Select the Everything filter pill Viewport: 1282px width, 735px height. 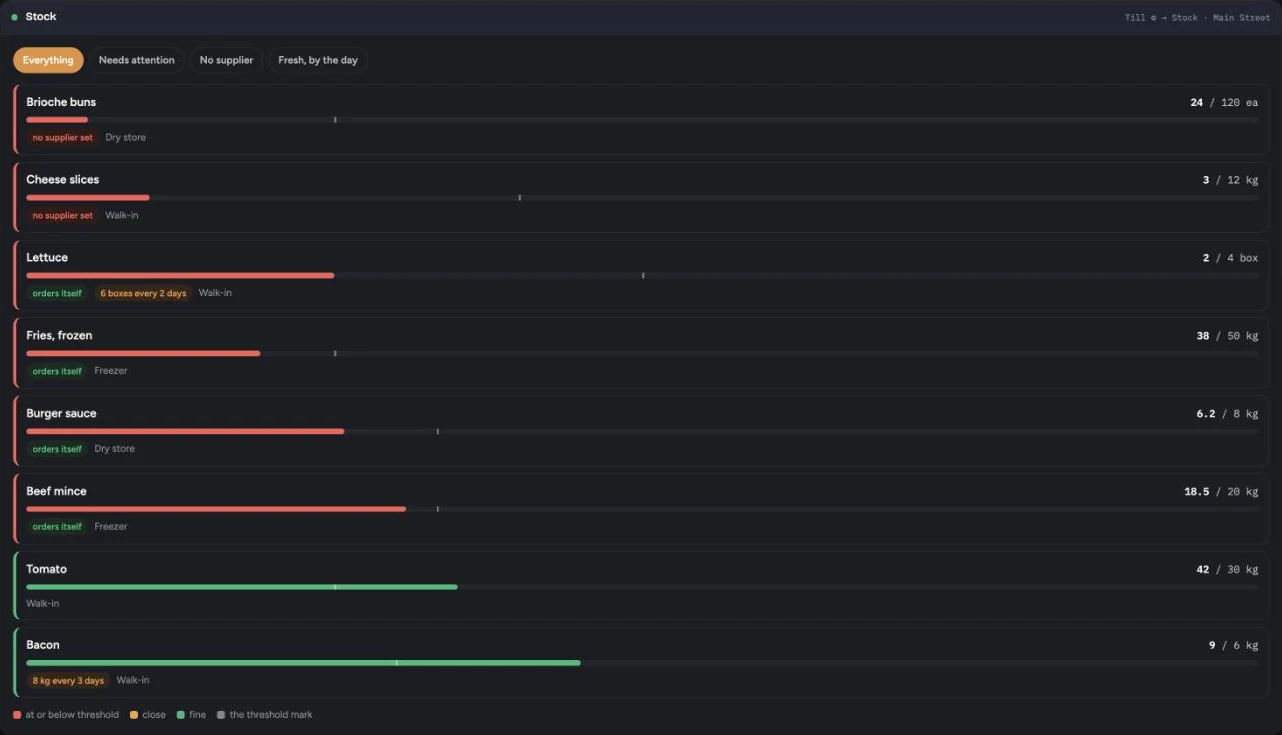coord(48,60)
